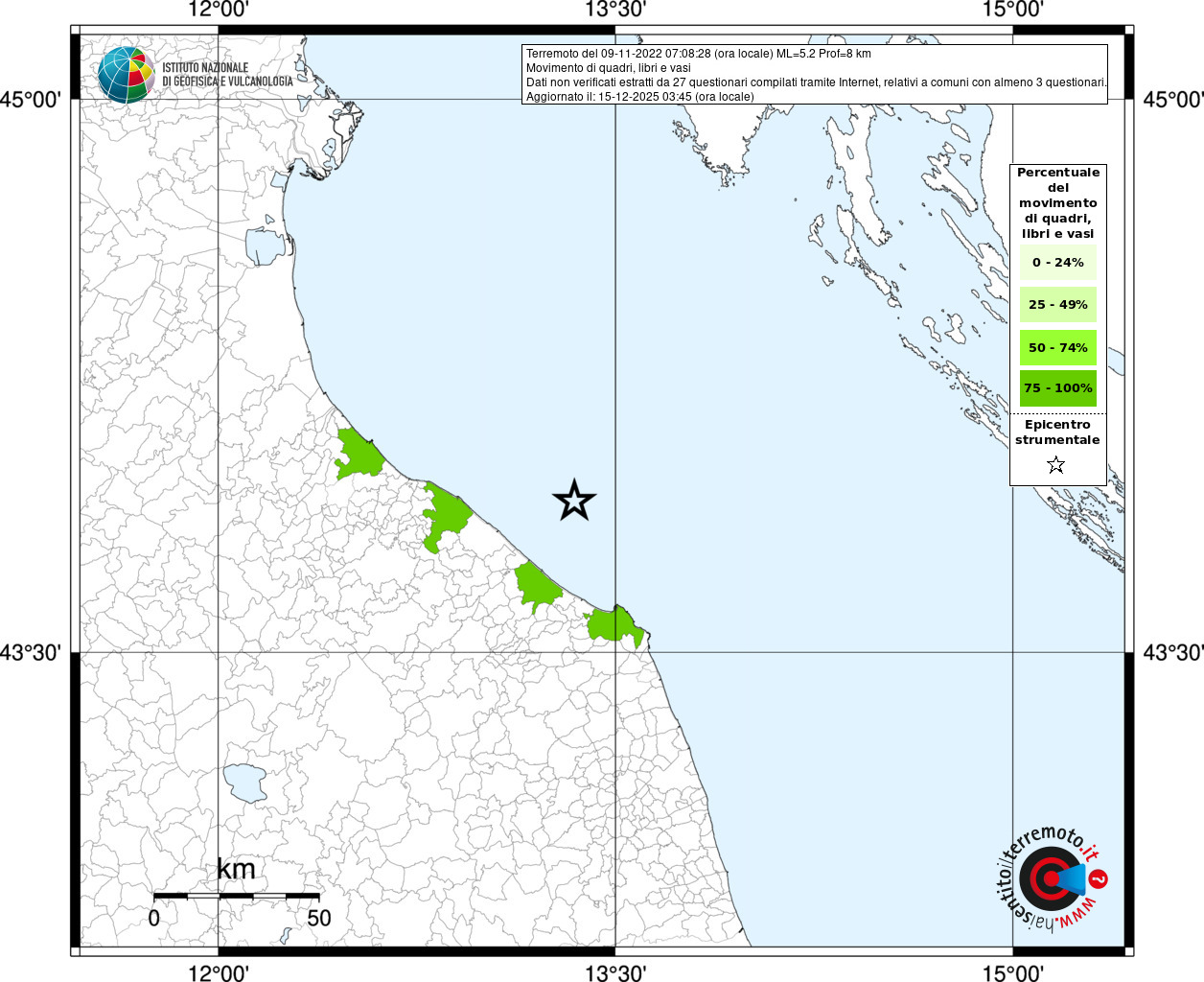The width and height of the screenshot is (1204, 982).
Task: Click the INGV globe logo
Action: click(126, 75)
